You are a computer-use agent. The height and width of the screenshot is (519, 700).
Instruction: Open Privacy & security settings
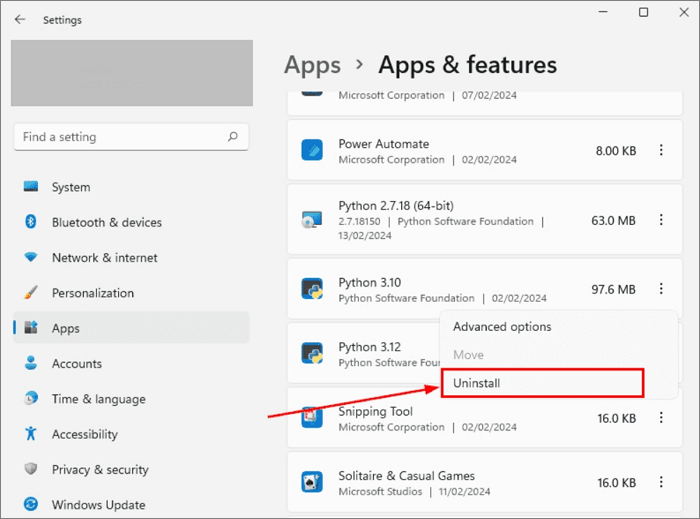tap(100, 470)
